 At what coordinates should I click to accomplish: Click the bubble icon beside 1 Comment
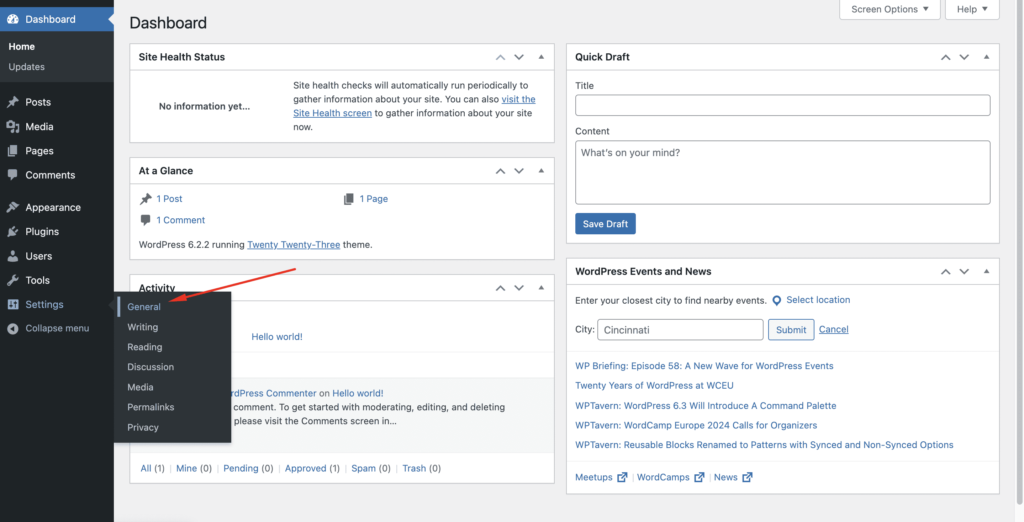tap(146, 220)
